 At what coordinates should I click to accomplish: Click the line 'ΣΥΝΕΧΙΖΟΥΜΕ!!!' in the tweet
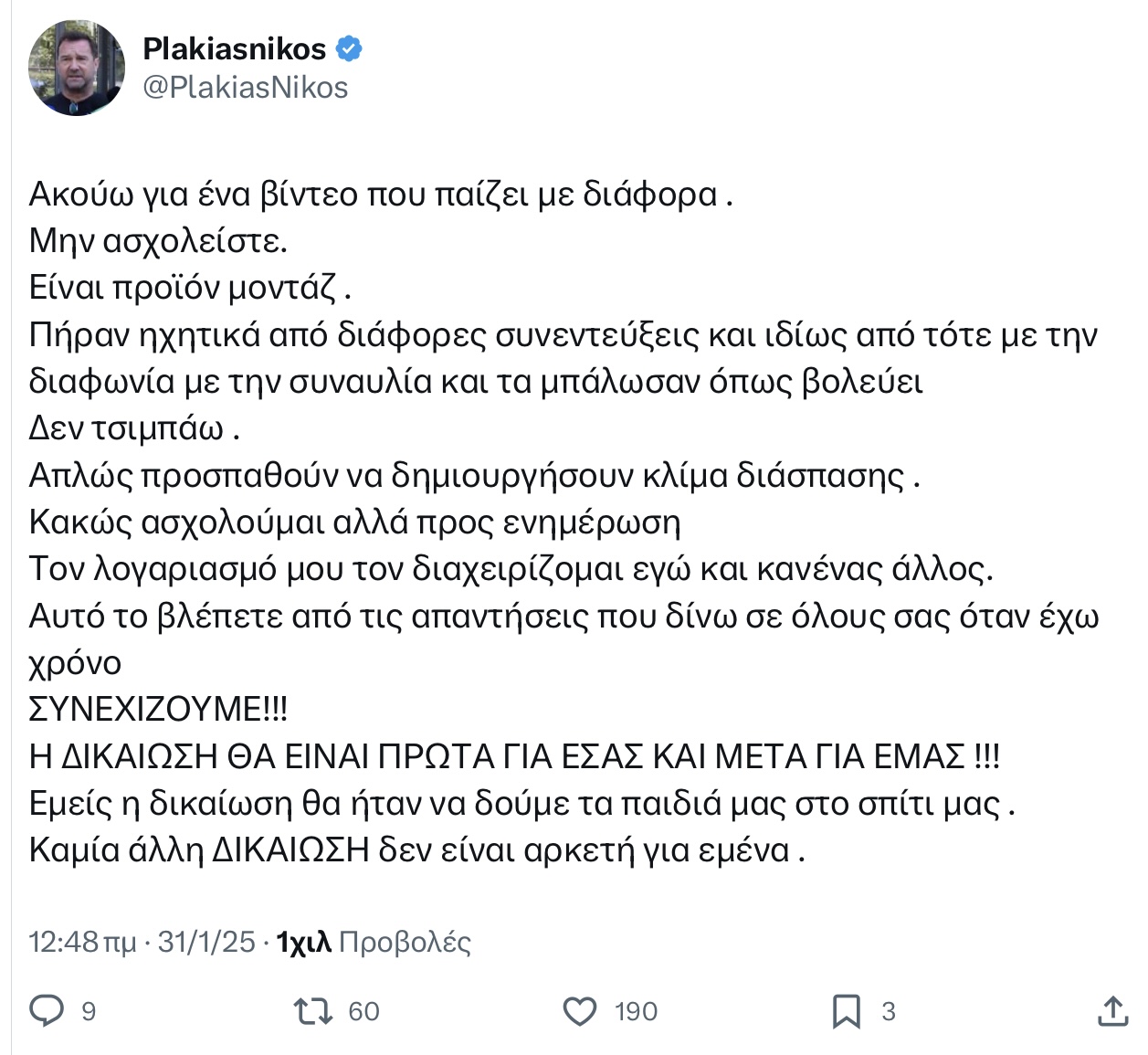click(159, 709)
